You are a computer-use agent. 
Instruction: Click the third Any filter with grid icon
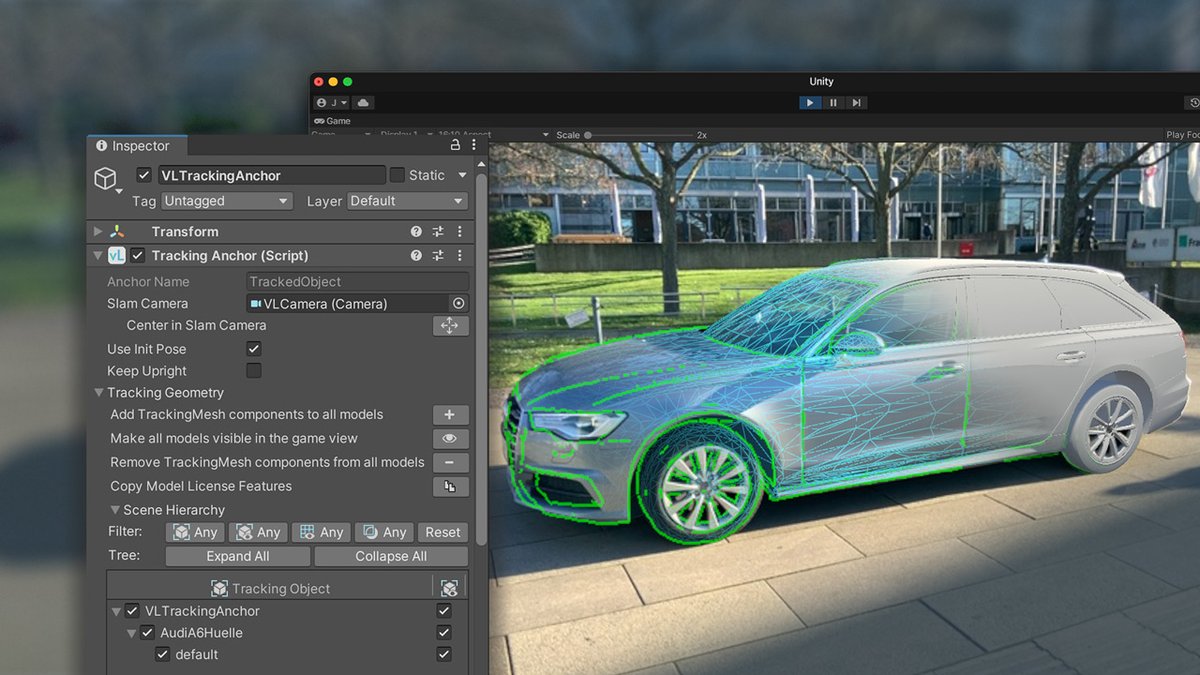(x=322, y=532)
